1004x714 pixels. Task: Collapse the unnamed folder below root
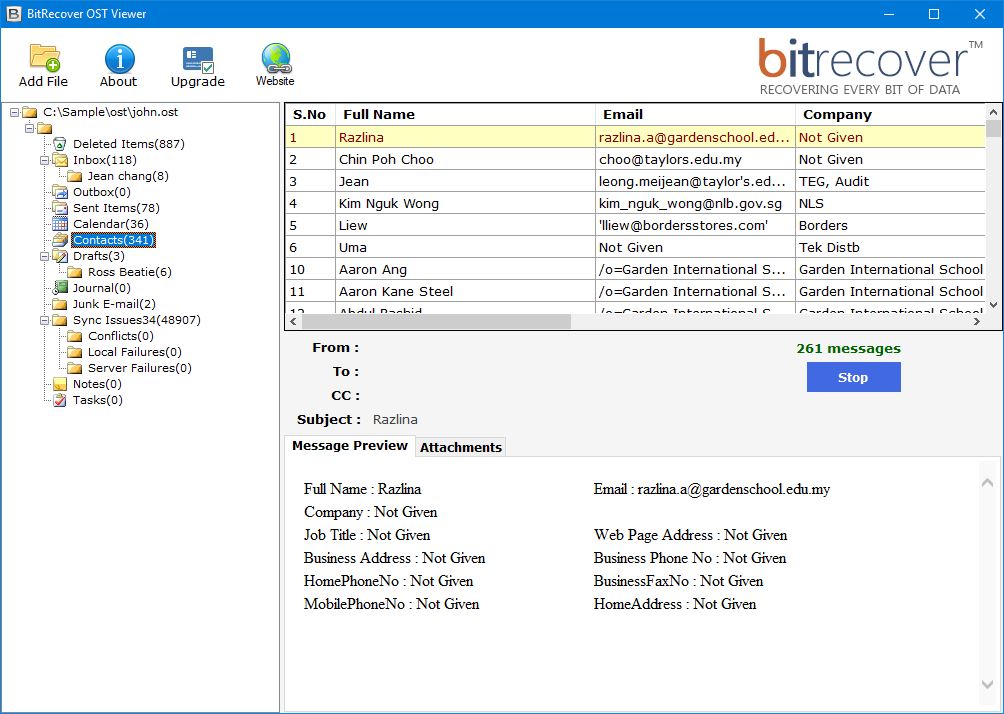click(29, 128)
